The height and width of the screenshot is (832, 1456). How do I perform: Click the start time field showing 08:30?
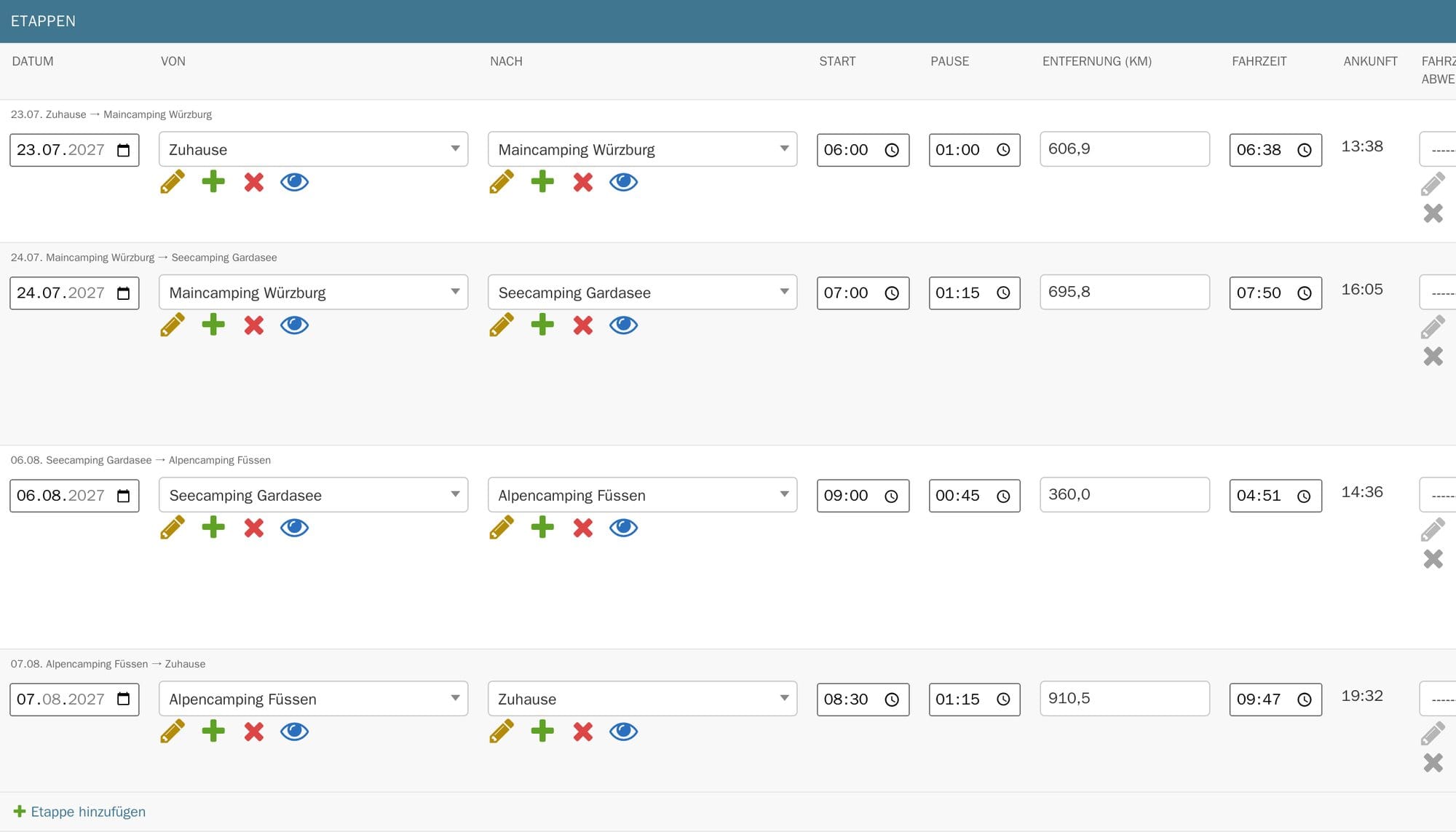coord(863,699)
